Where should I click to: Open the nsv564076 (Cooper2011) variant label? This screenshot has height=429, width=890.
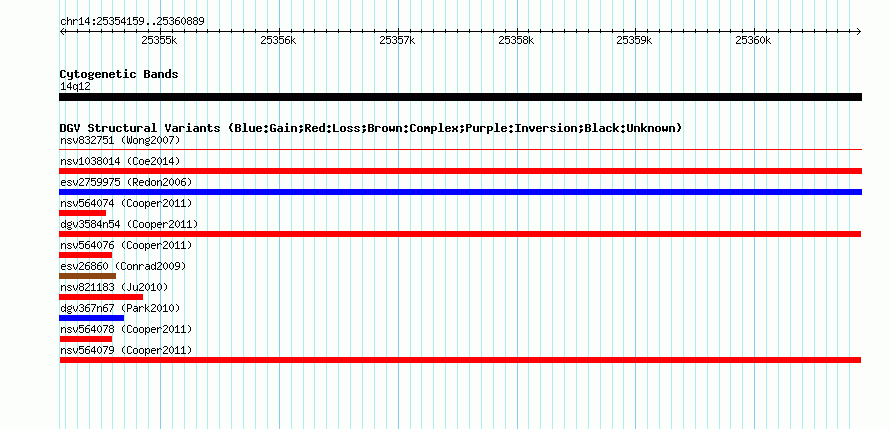(126, 245)
